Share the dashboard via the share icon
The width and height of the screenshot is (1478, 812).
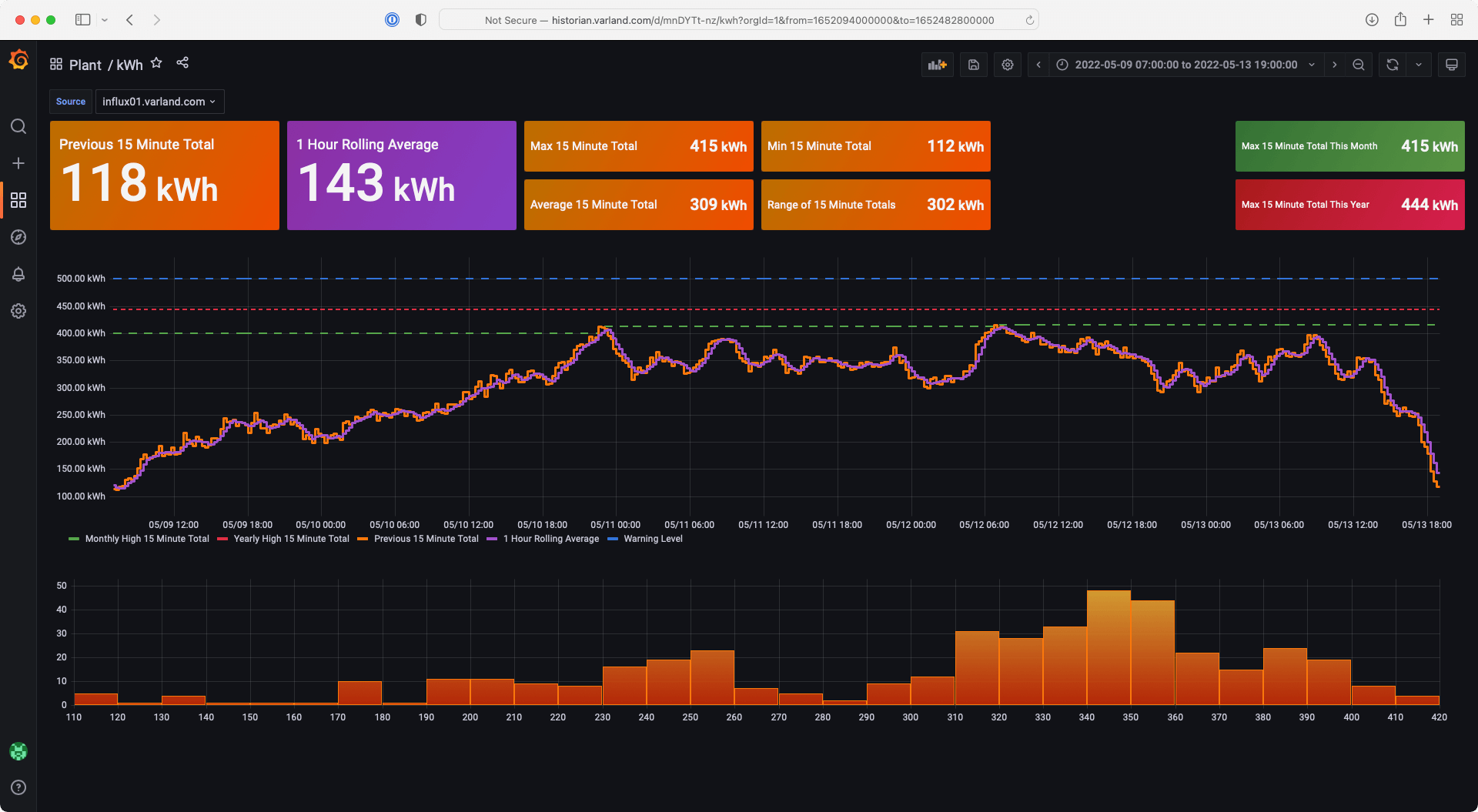[x=182, y=62]
